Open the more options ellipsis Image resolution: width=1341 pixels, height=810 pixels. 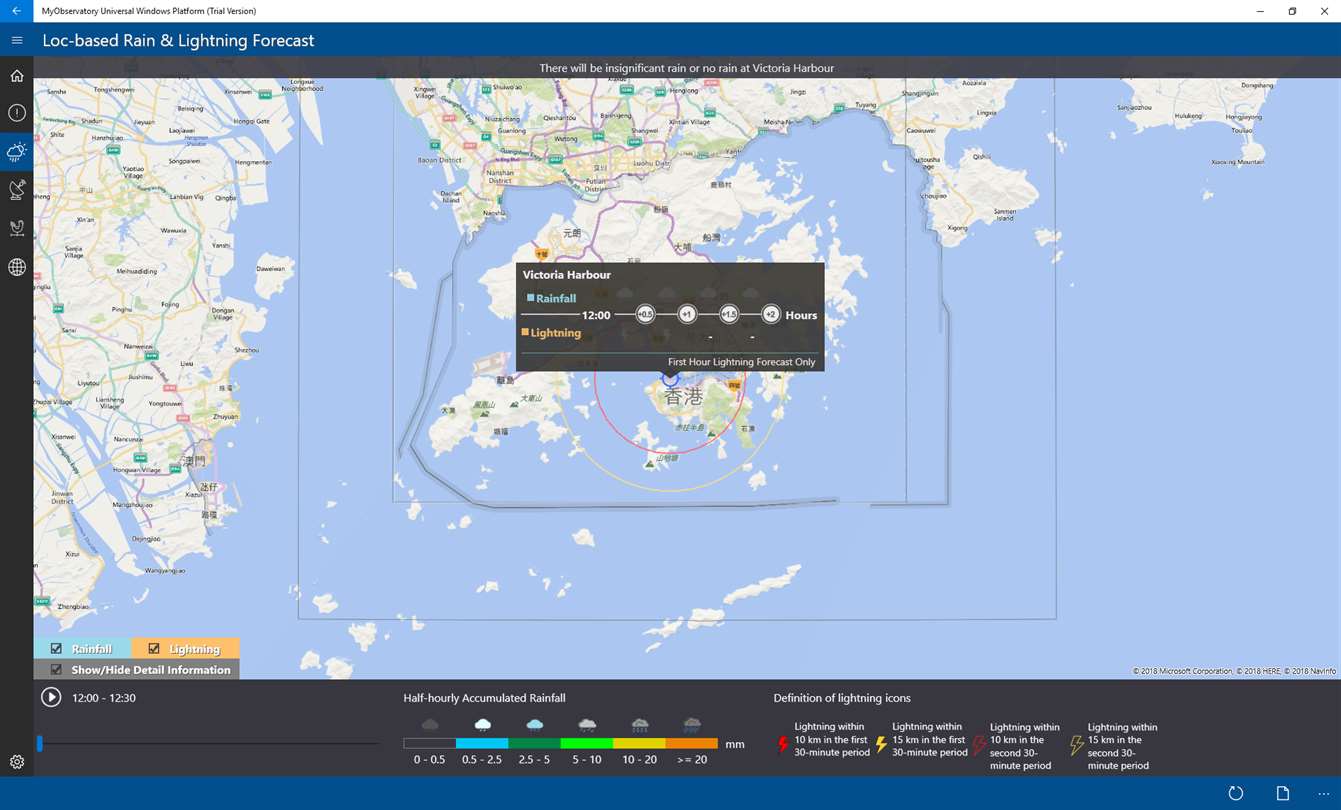1324,794
